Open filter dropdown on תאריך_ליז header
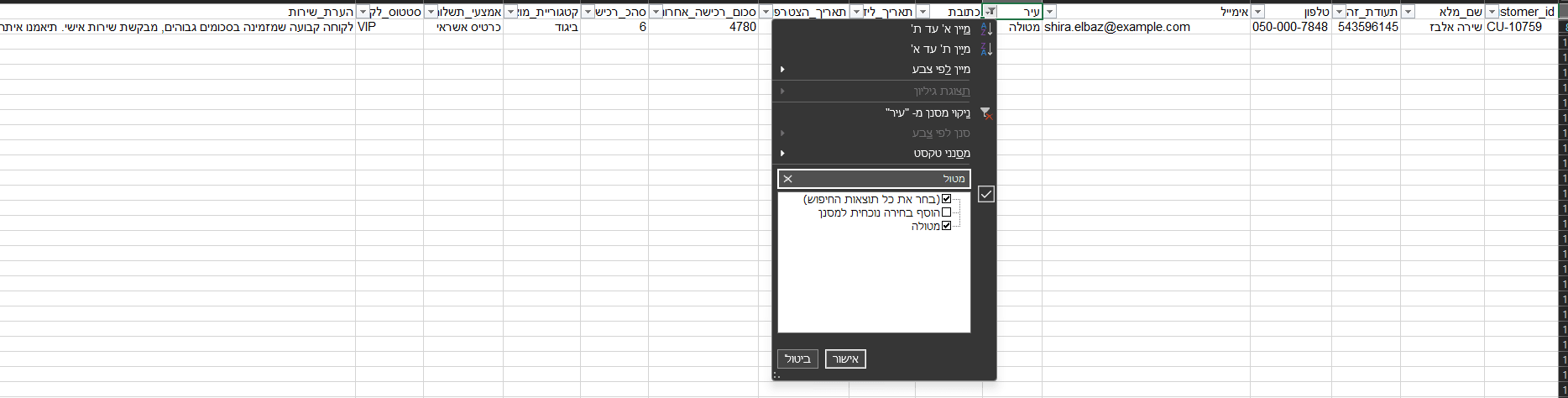 coord(856,12)
